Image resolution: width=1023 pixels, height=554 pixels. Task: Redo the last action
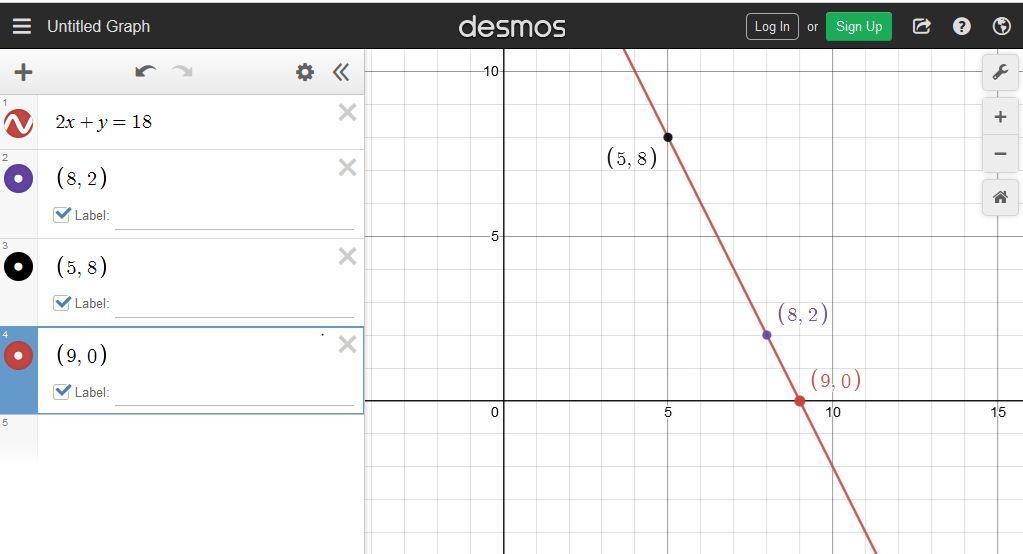point(183,71)
